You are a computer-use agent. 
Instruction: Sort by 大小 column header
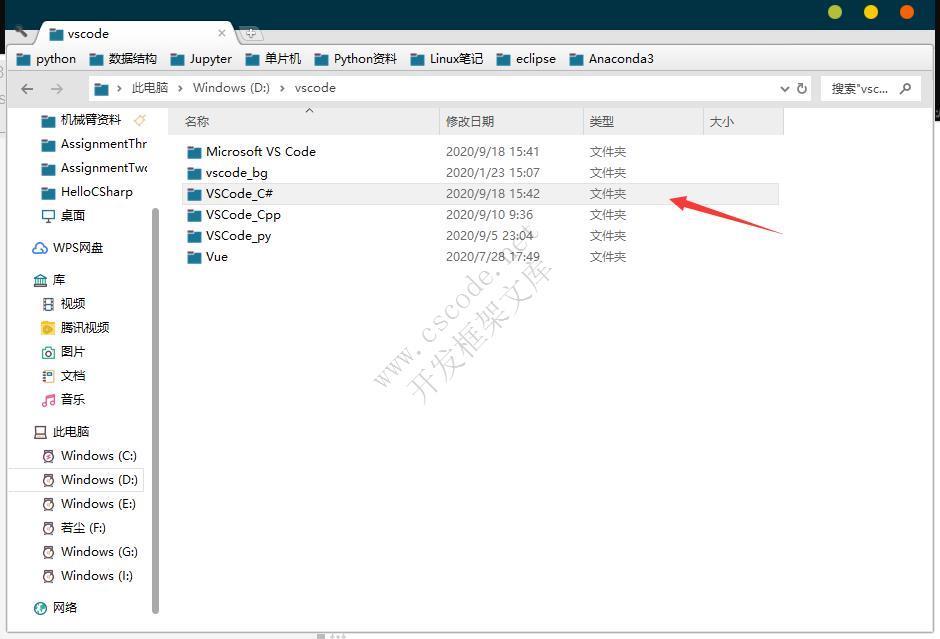pyautogui.click(x=743, y=122)
